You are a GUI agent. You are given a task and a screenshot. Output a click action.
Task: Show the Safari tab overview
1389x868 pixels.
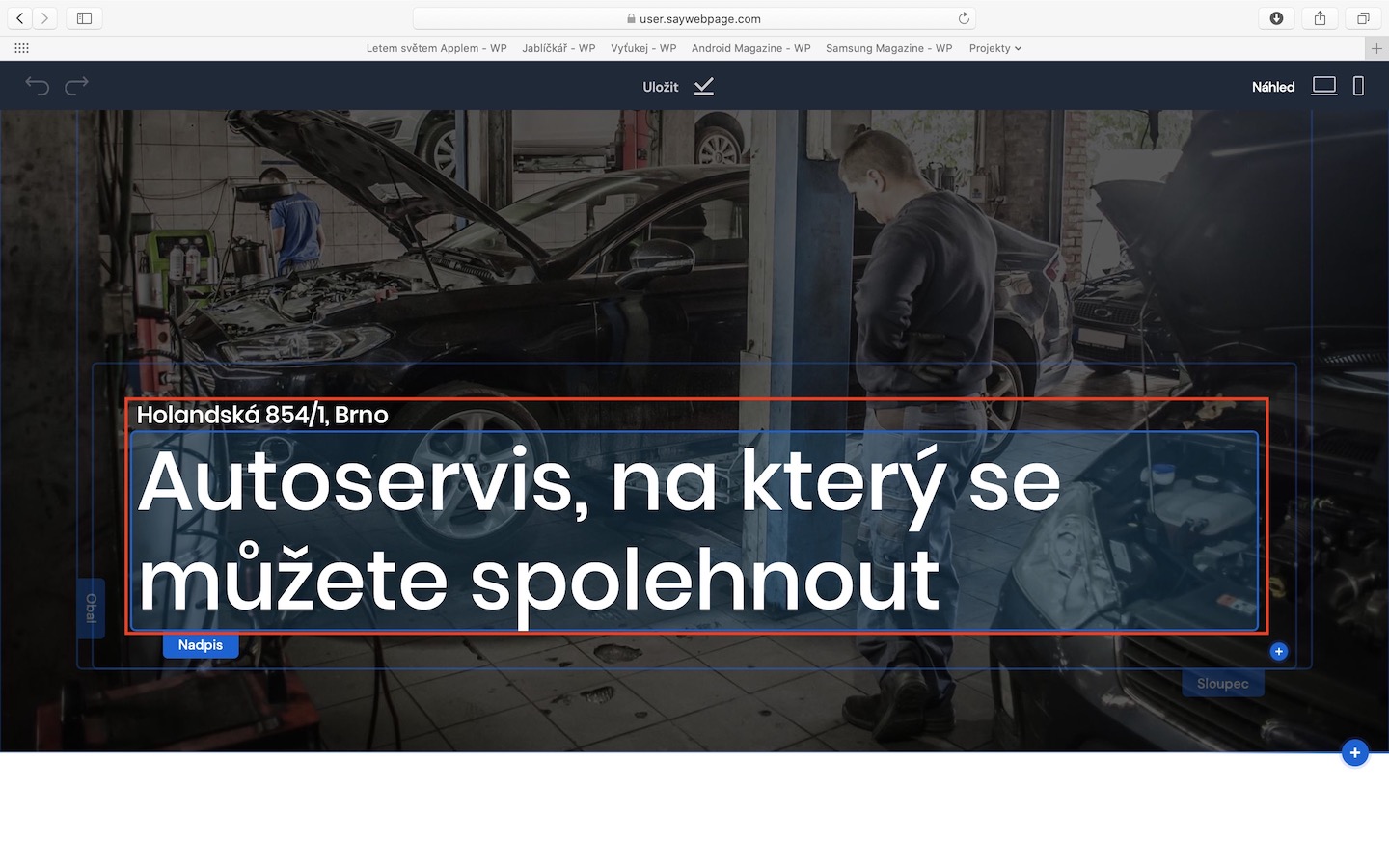(1363, 18)
